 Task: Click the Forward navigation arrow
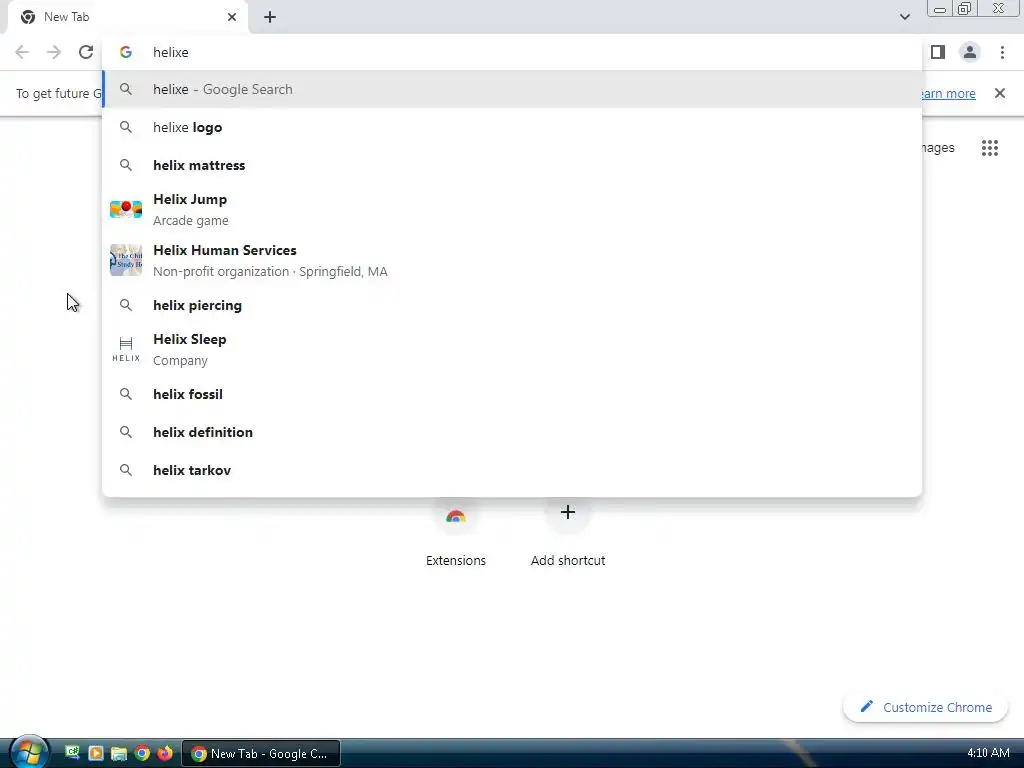point(54,52)
